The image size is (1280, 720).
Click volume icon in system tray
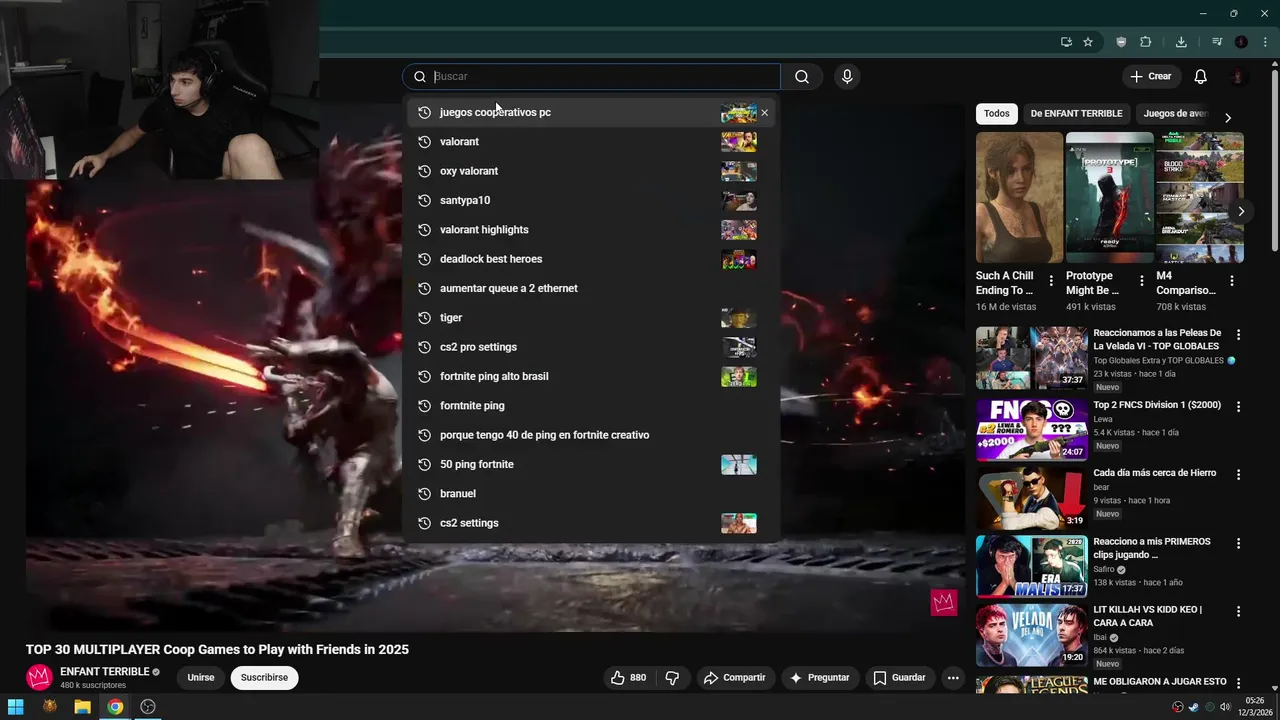point(1226,707)
